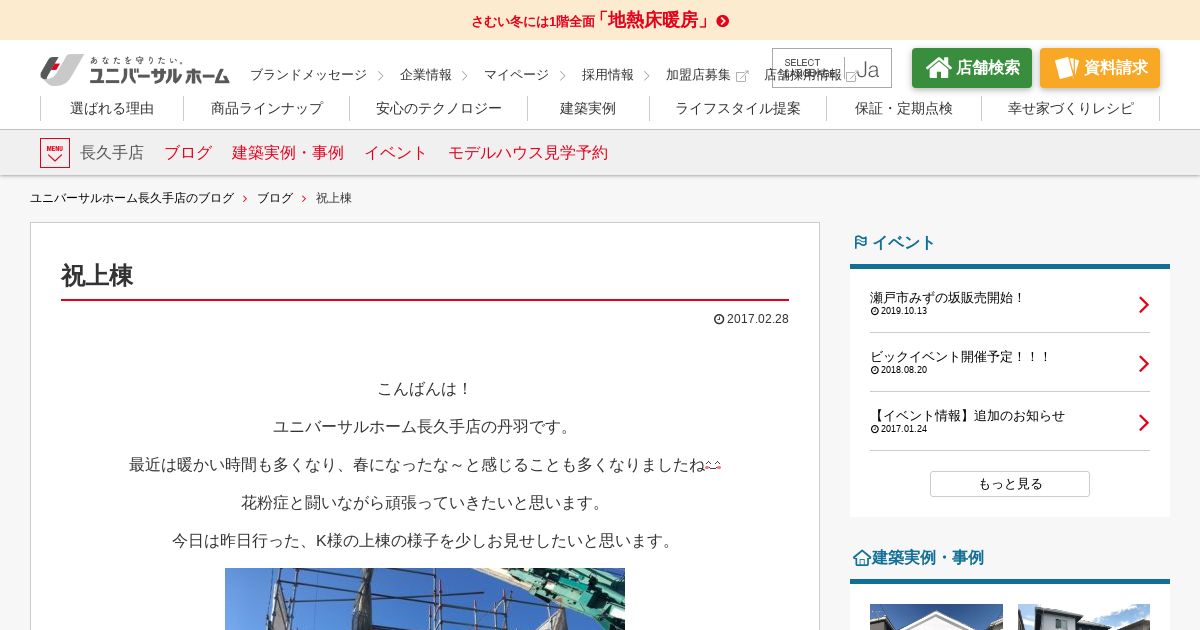The height and width of the screenshot is (630, 1200).
Task: Go to 建築実例・事例 in store navigation
Action: click(288, 153)
